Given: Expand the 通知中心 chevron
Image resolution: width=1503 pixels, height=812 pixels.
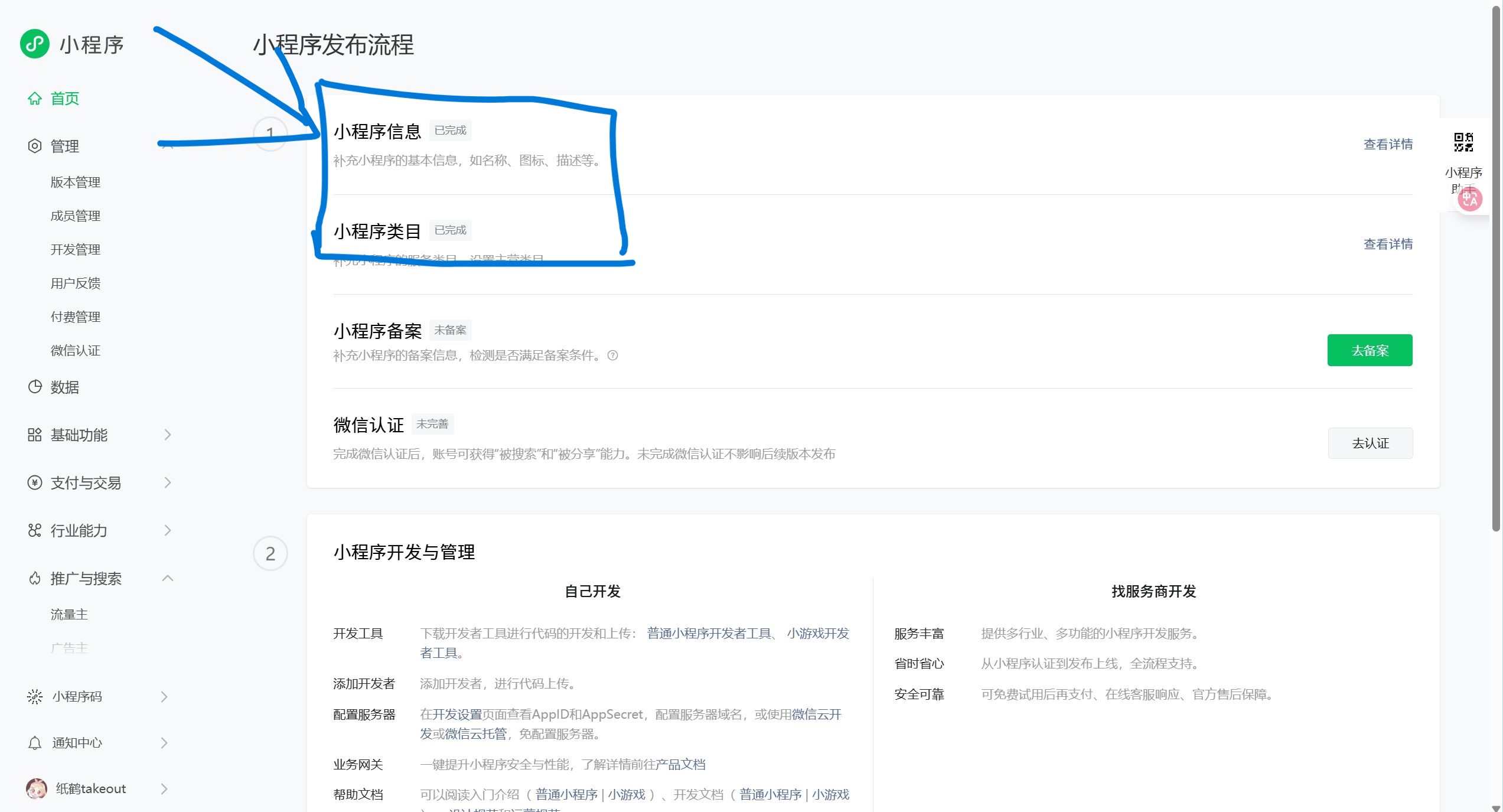Looking at the screenshot, I should (165, 743).
